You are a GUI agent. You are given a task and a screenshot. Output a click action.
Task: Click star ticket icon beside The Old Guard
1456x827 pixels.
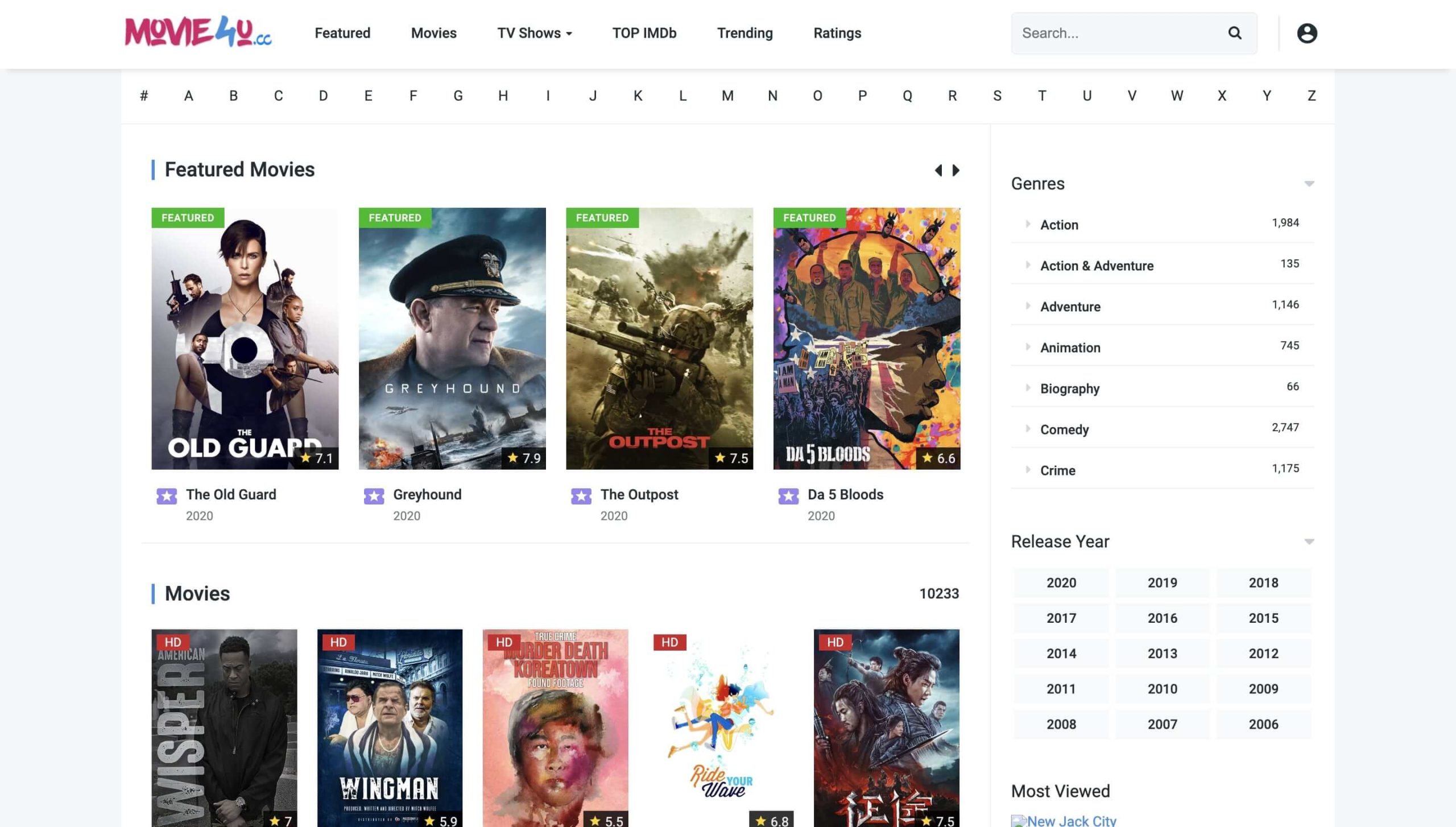pos(167,496)
